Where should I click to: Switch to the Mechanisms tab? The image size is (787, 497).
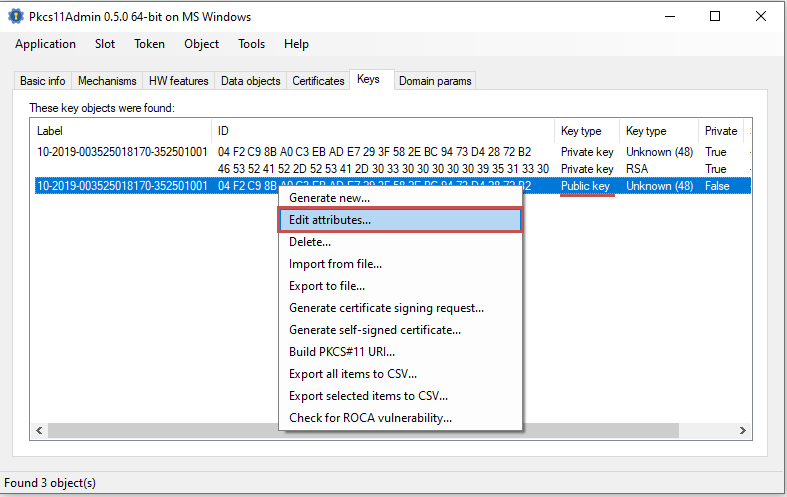point(107,81)
